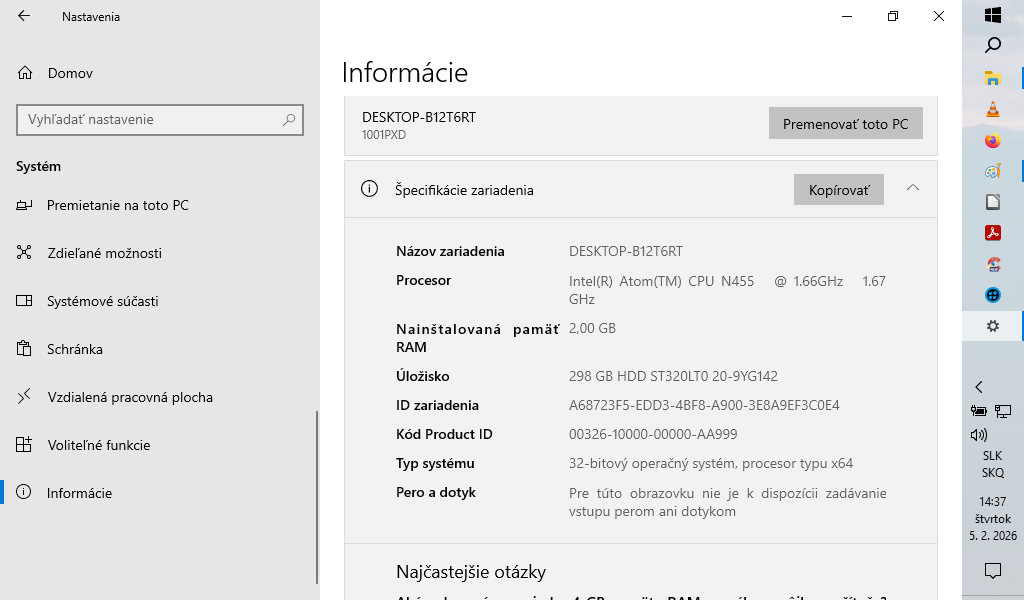Go to Domov settings home
The height and width of the screenshot is (600, 1024).
(x=70, y=73)
